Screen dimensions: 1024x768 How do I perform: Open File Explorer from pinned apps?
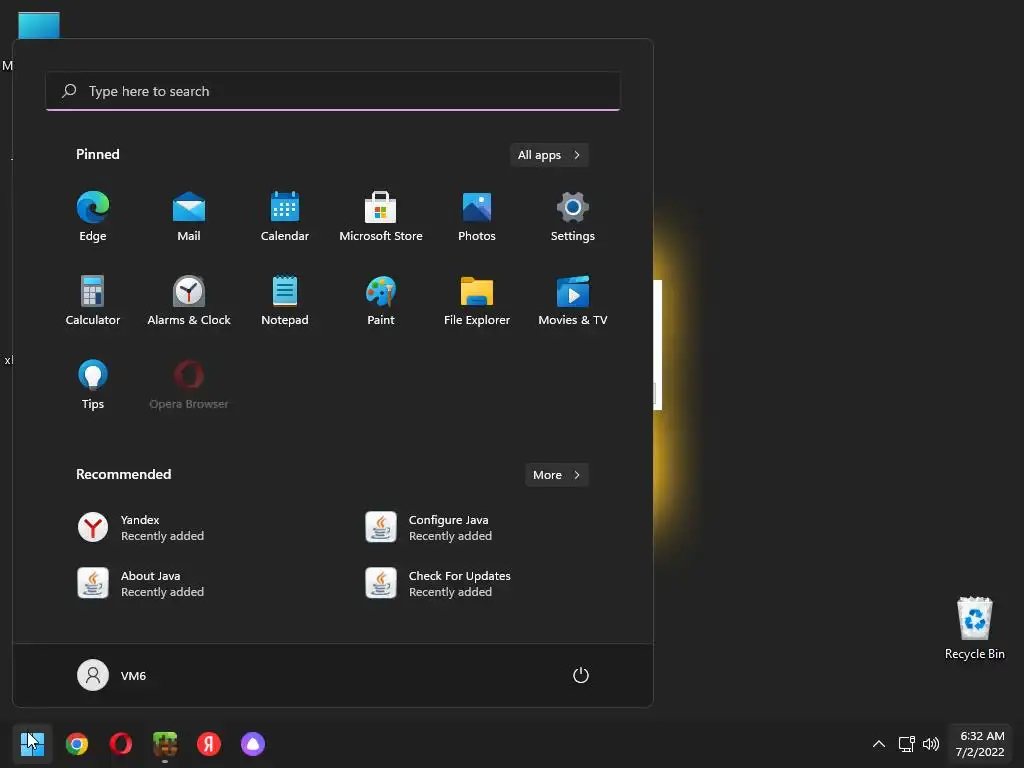[x=477, y=300]
